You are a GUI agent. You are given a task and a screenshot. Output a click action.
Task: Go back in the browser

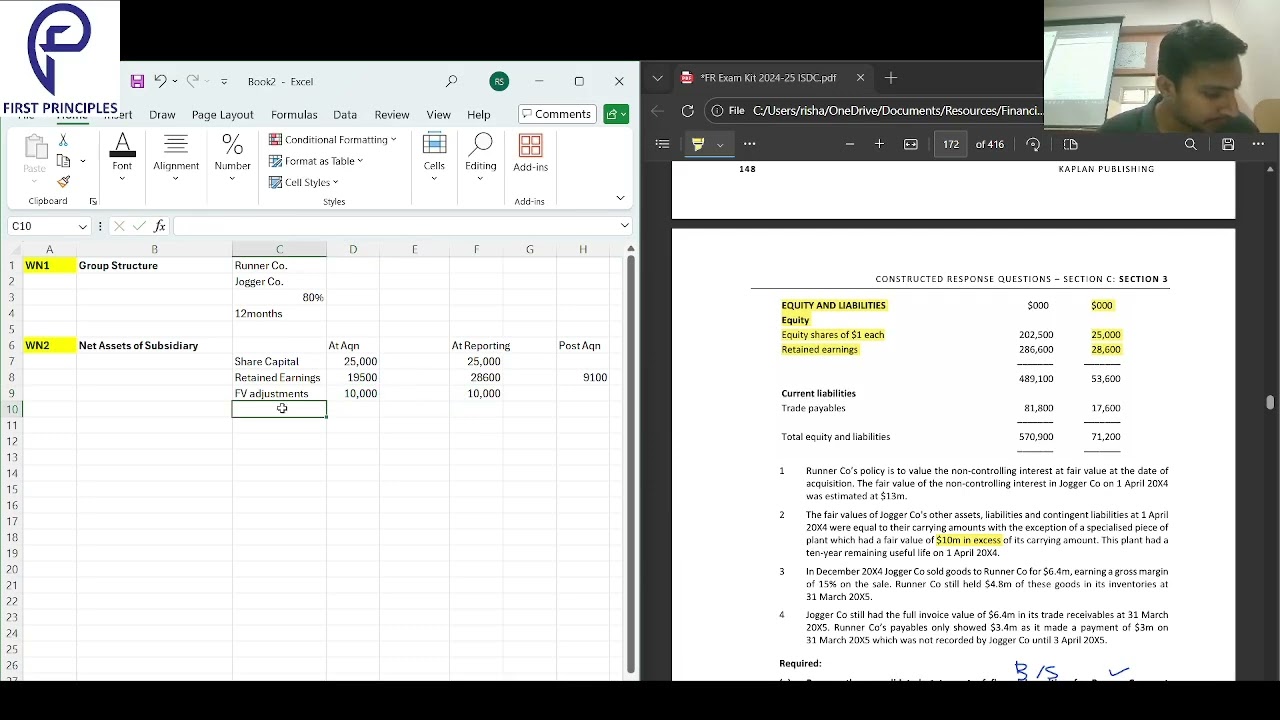pyautogui.click(x=657, y=111)
